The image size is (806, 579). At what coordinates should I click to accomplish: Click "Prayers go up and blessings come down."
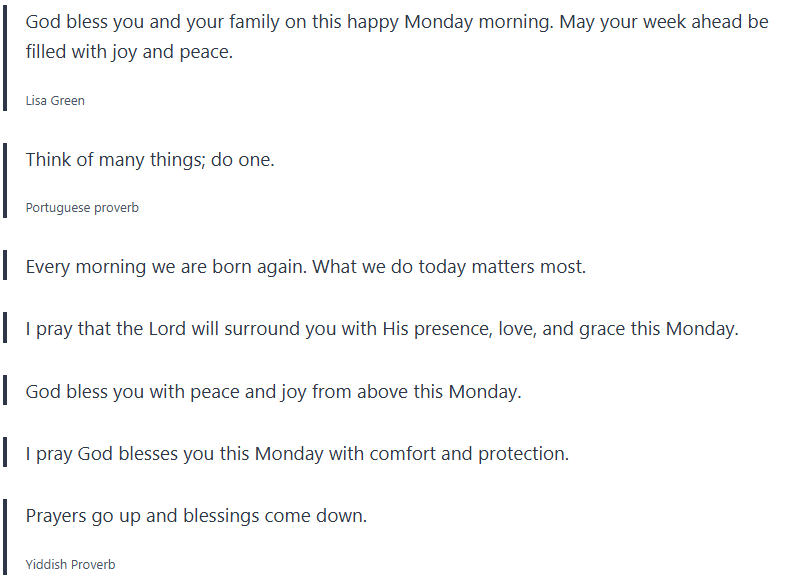click(197, 516)
